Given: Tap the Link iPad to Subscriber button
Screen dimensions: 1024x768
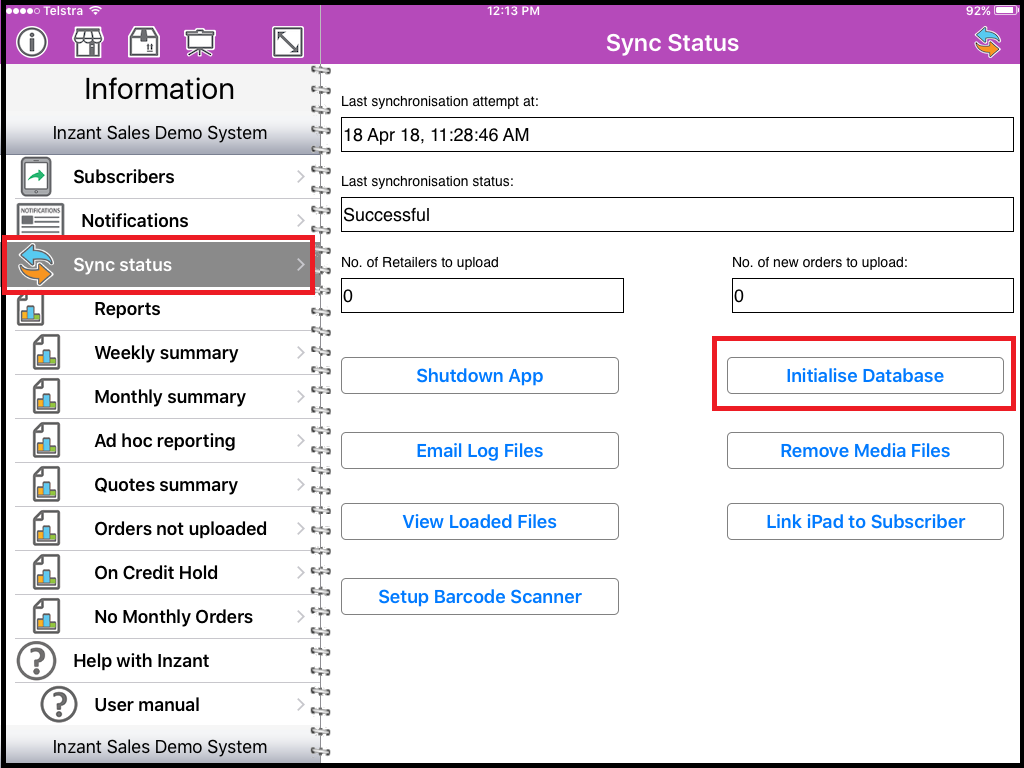Looking at the screenshot, I should (x=865, y=521).
